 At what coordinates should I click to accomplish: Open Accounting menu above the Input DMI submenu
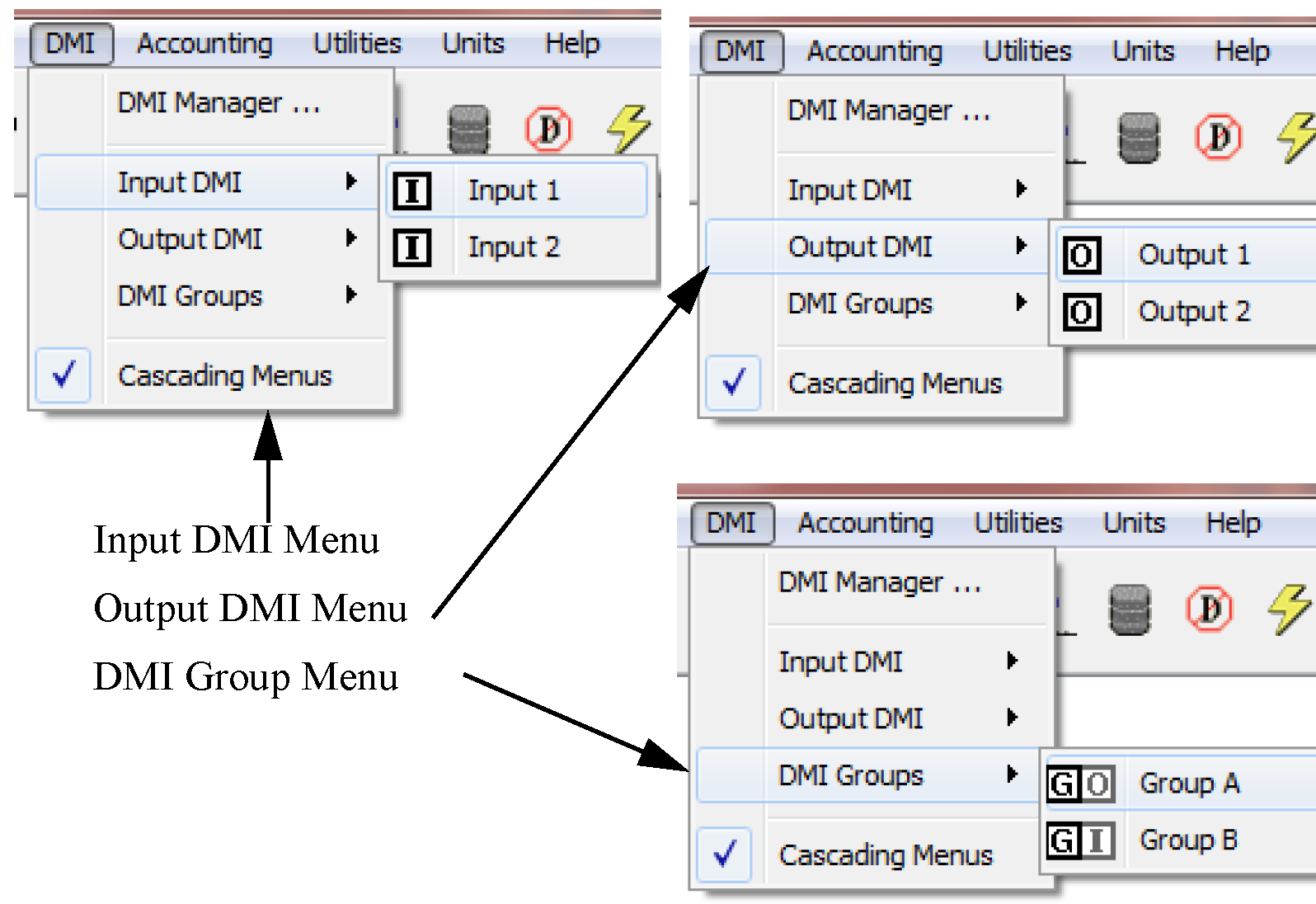tap(204, 44)
